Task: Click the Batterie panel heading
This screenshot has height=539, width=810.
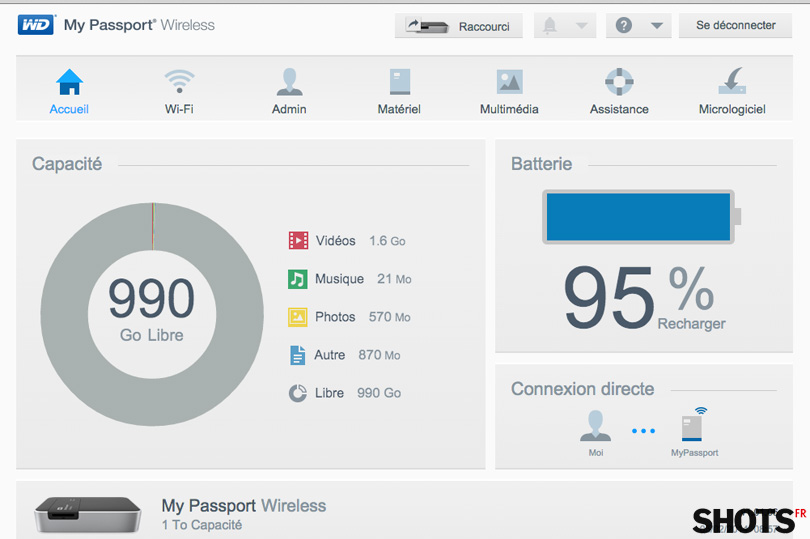Action: 541,164
